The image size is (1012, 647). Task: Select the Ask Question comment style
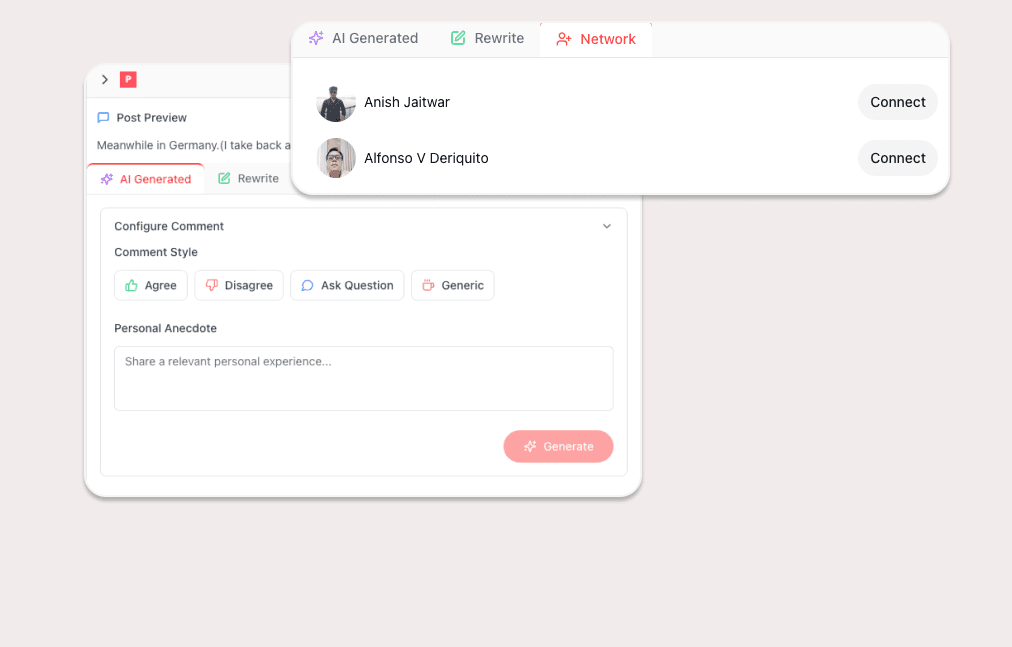click(347, 285)
